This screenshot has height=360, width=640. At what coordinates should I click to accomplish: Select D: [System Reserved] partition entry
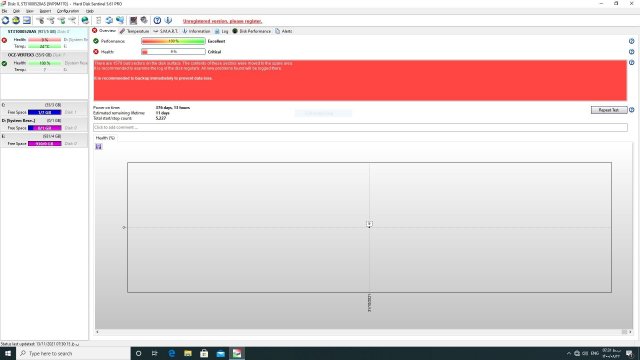pyautogui.click(x=44, y=124)
